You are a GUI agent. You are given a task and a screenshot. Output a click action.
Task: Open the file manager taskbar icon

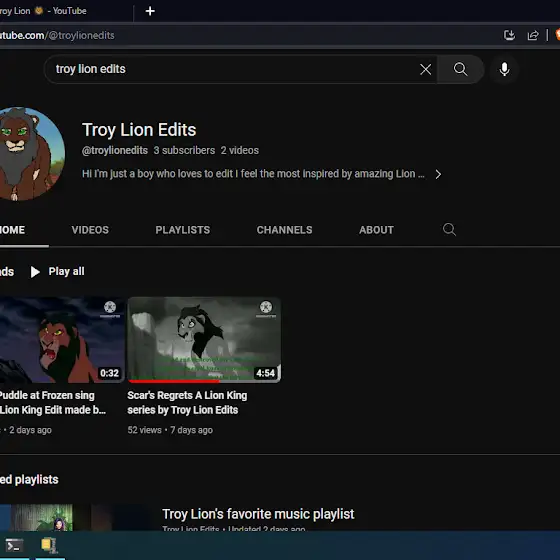click(49, 545)
